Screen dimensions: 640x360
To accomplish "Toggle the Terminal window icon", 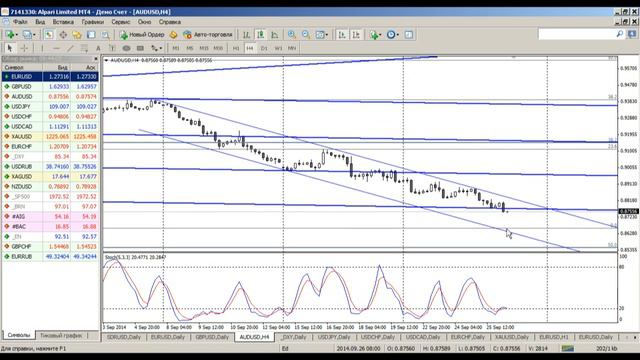I will coord(91,35).
